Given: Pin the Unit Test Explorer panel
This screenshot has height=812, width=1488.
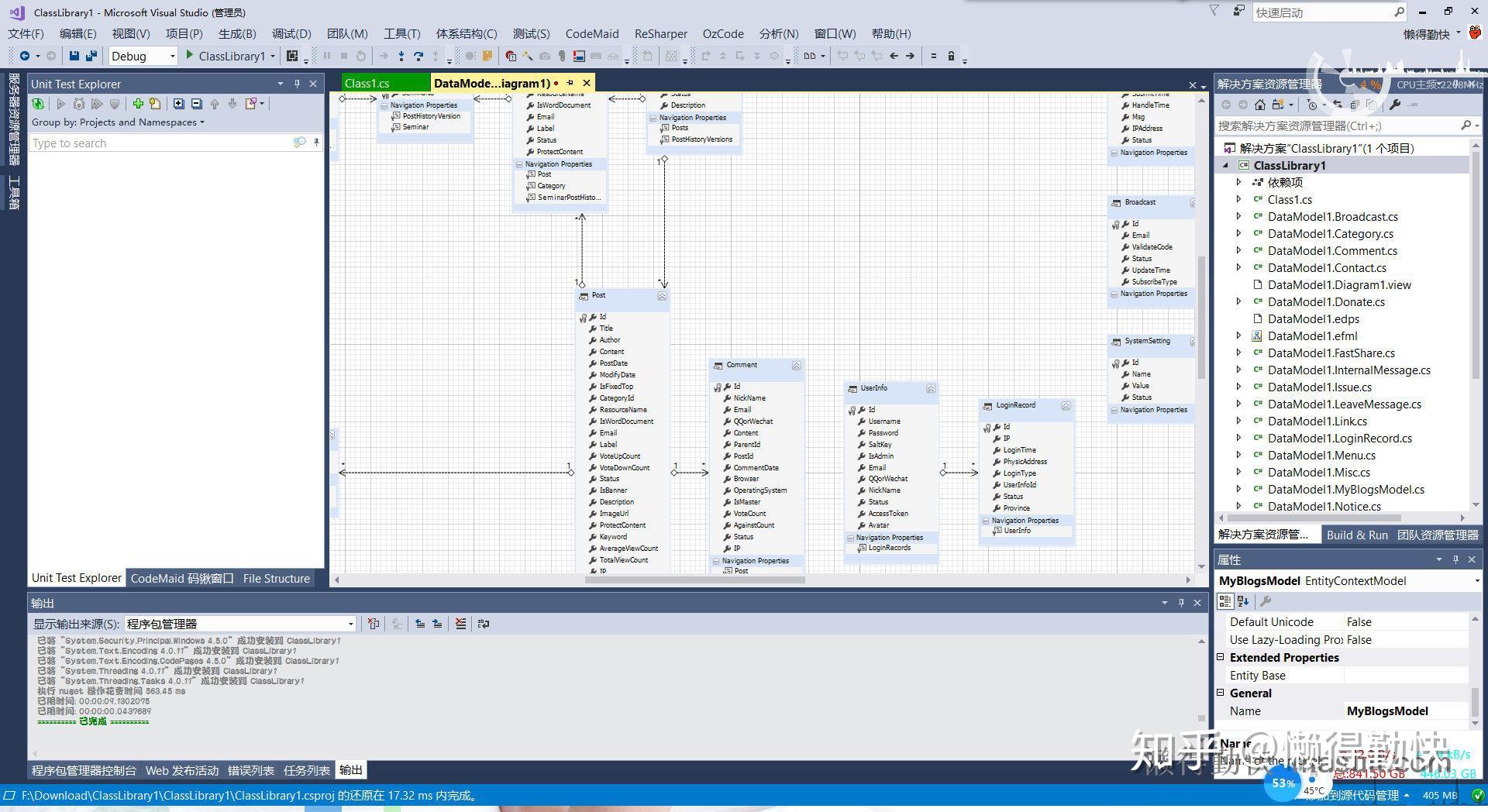Looking at the screenshot, I should pos(297,83).
